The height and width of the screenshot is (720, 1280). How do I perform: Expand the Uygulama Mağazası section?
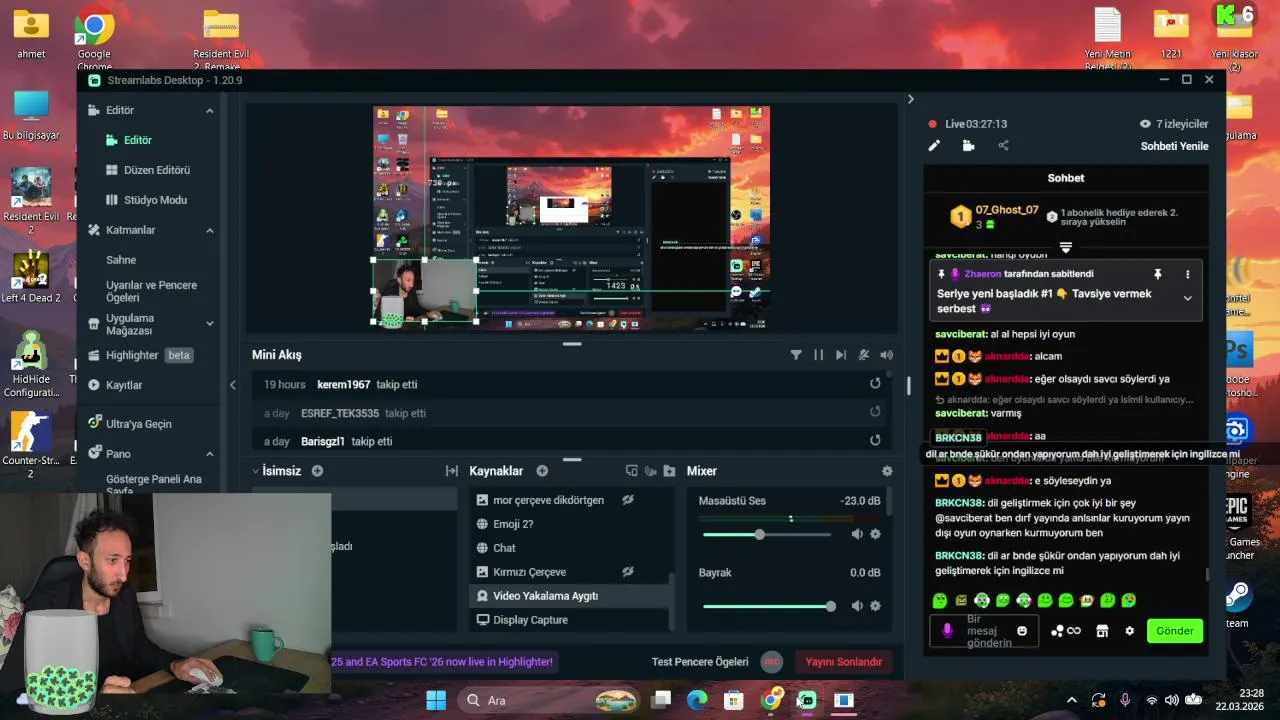[x=210, y=324]
